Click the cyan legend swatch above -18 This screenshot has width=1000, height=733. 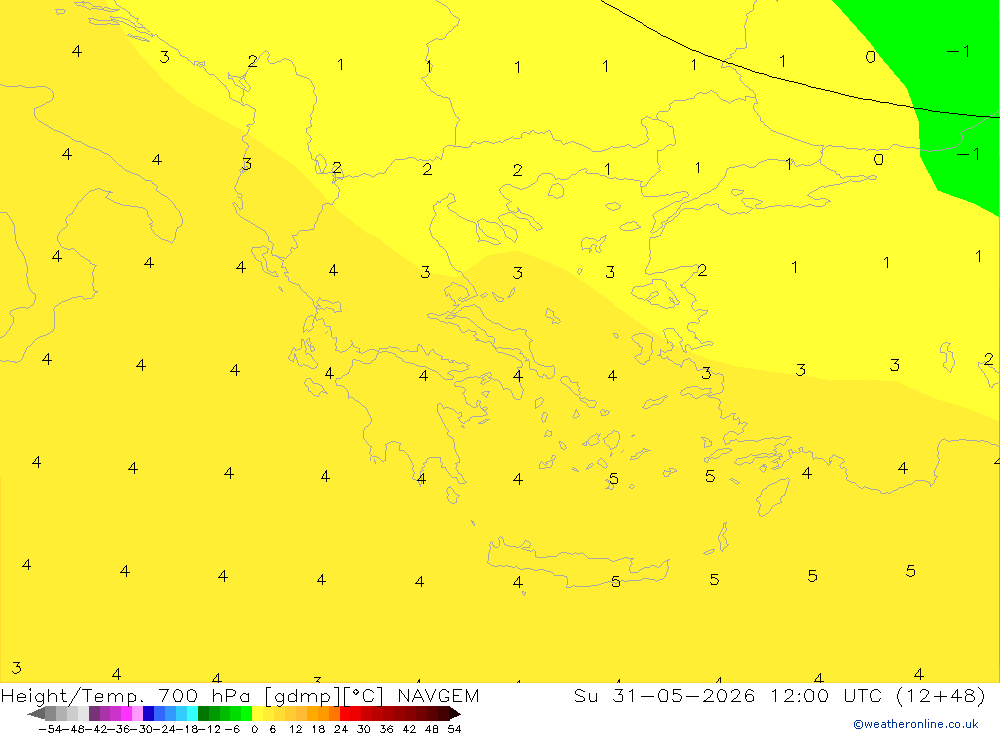click(192, 714)
